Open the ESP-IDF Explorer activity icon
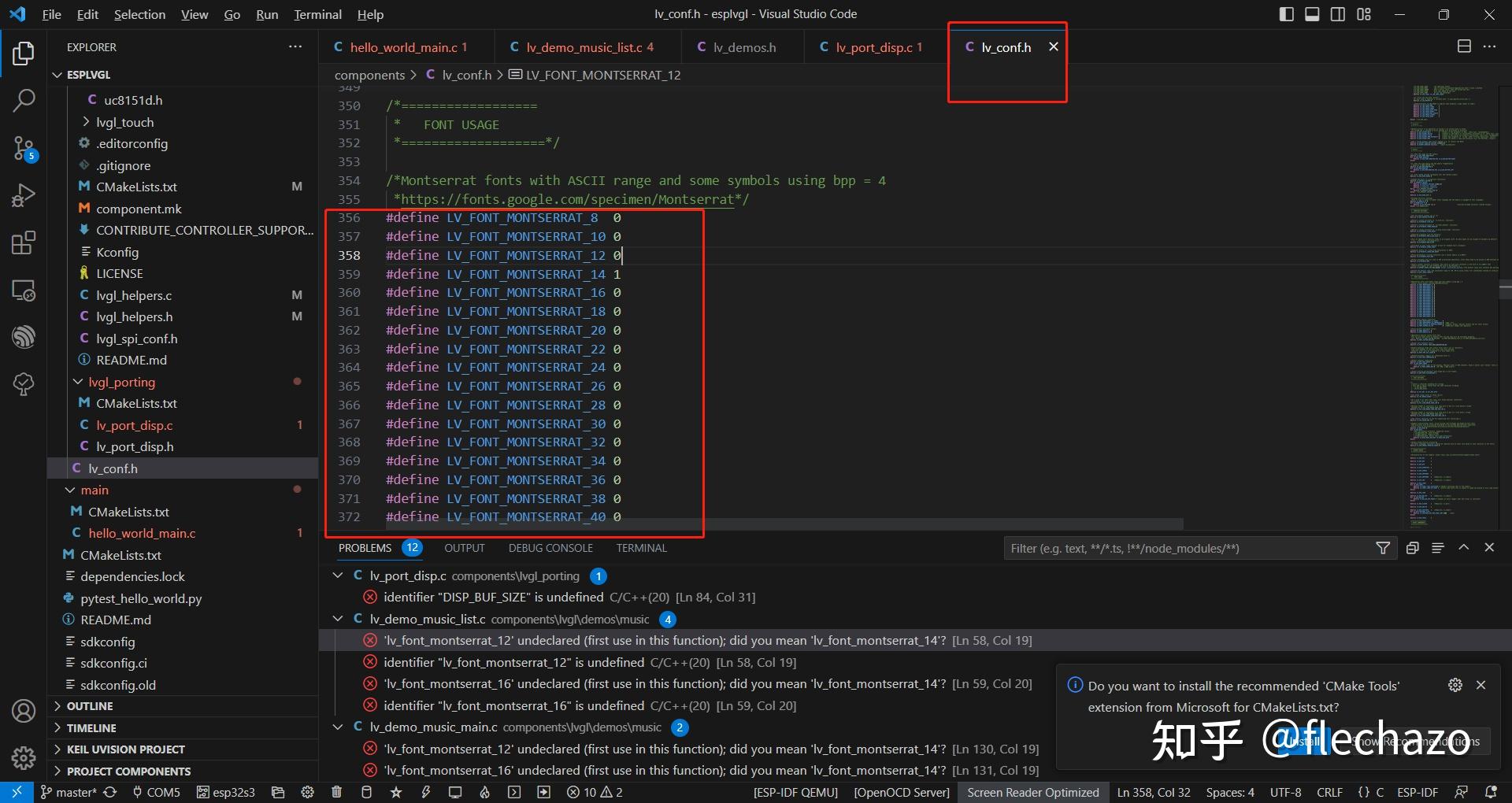Viewport: 1512px width, 803px height. click(x=24, y=337)
